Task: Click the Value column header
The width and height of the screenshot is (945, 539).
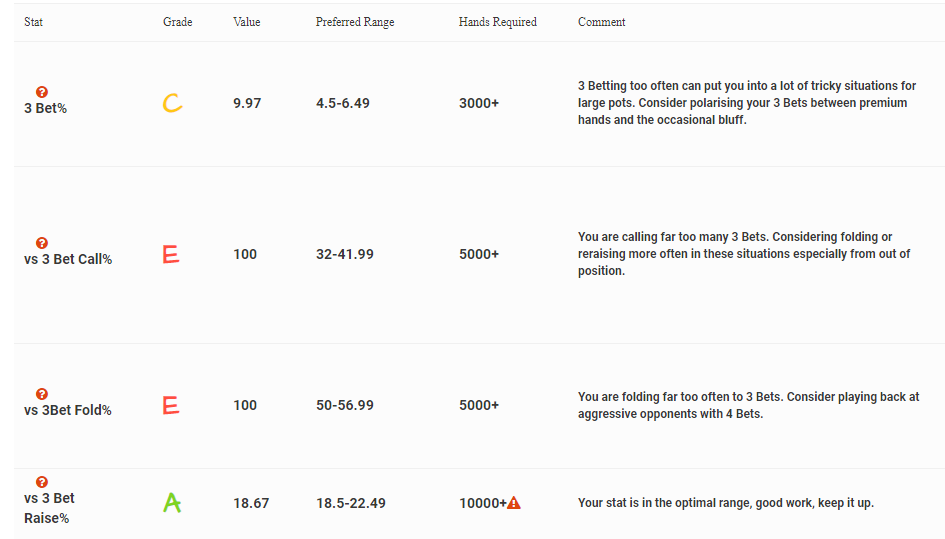Action: point(246,22)
